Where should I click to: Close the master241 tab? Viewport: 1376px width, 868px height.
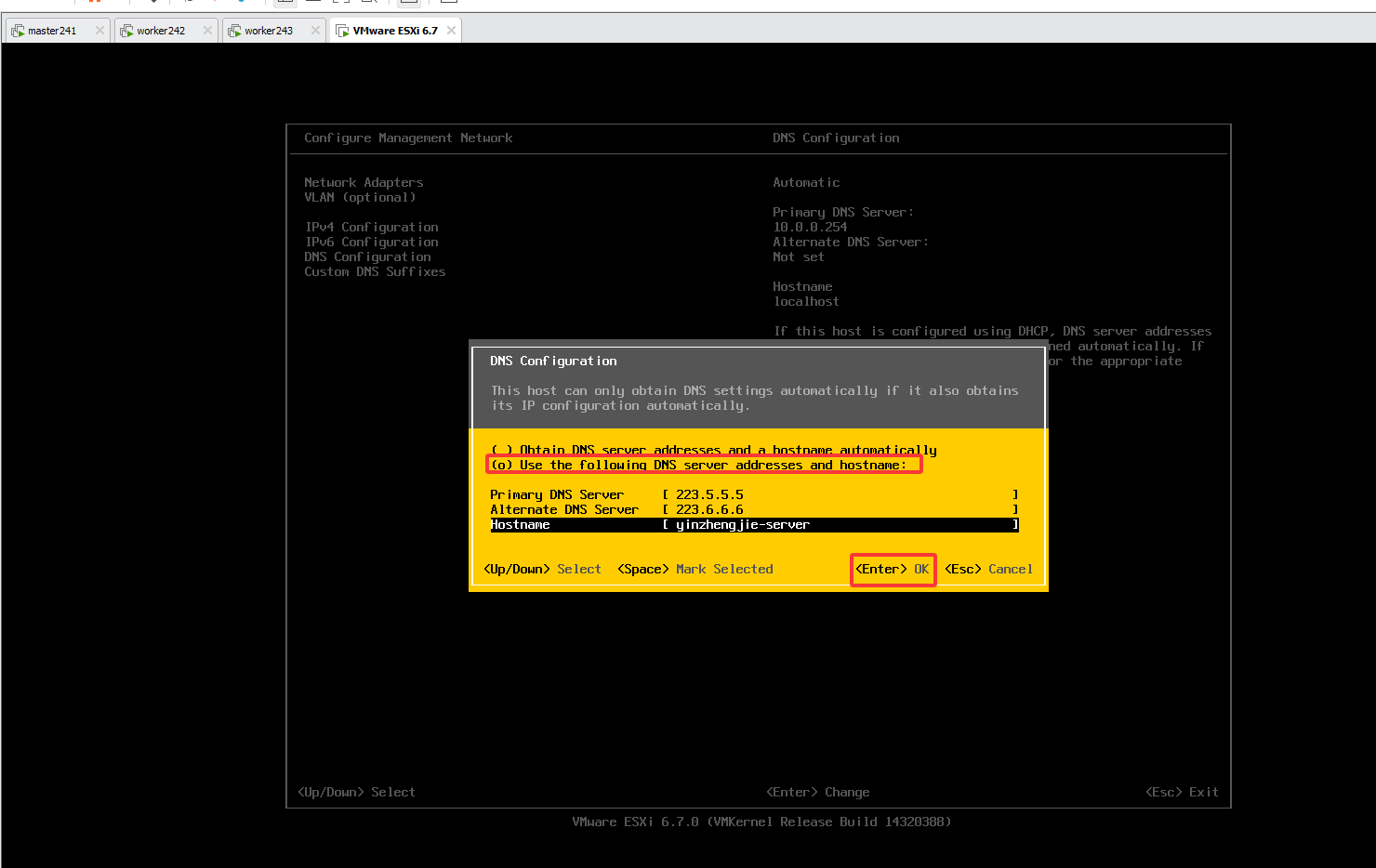click(x=99, y=31)
